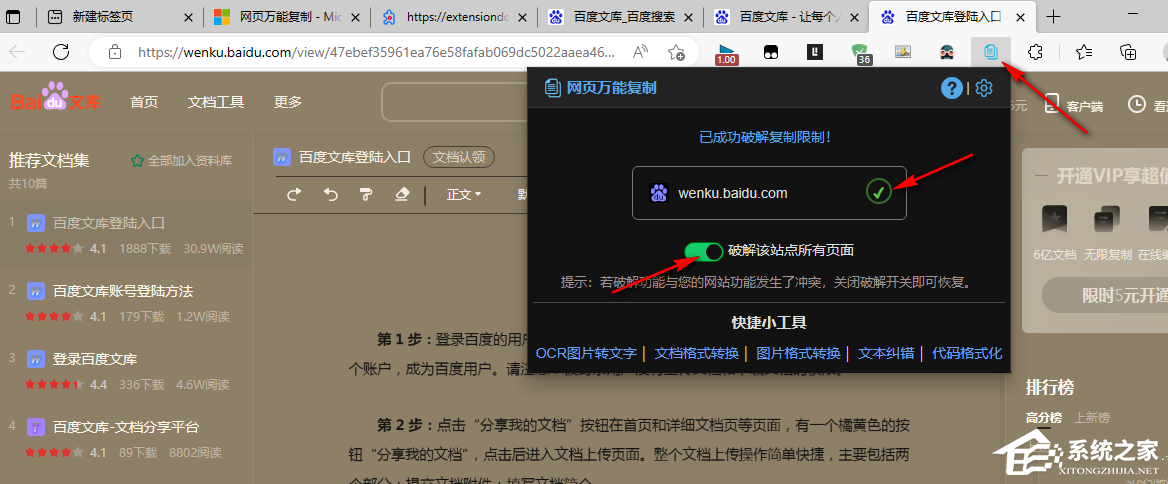Click the extension icon with 36 badge

(861, 53)
